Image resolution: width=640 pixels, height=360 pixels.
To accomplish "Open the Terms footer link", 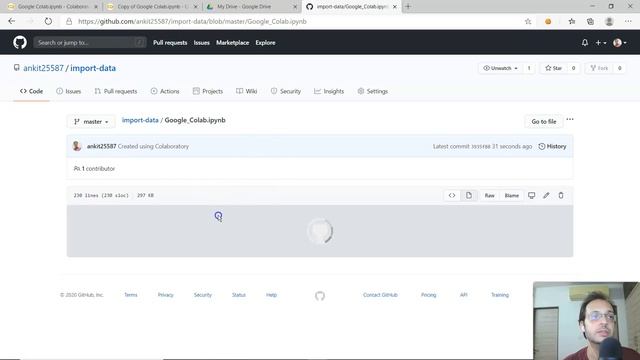I will coord(131,295).
